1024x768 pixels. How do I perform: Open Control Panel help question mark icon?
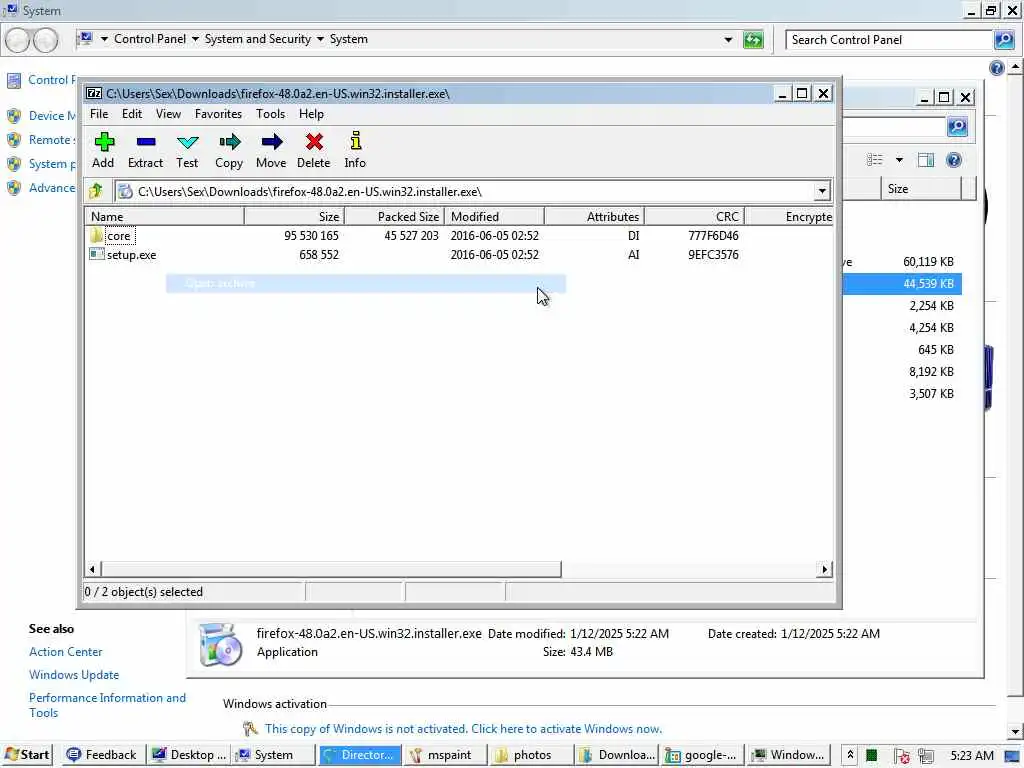[996, 68]
